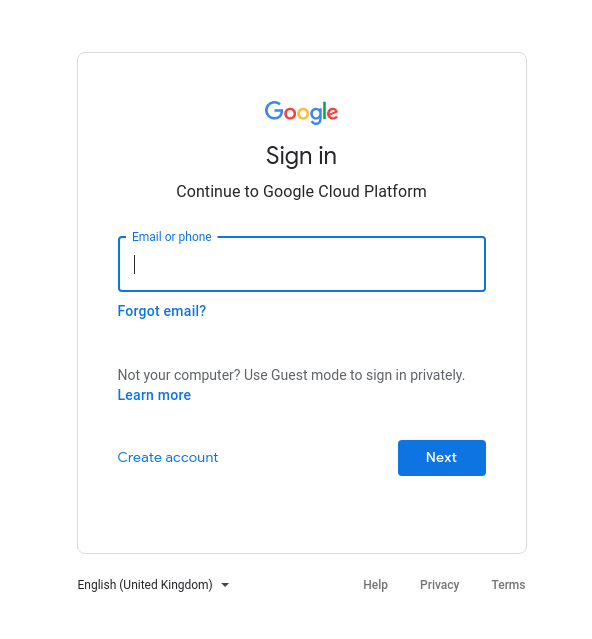This screenshot has height=639, width=592.
Task: Click the floating 'Email or phone' label
Action: (x=172, y=237)
